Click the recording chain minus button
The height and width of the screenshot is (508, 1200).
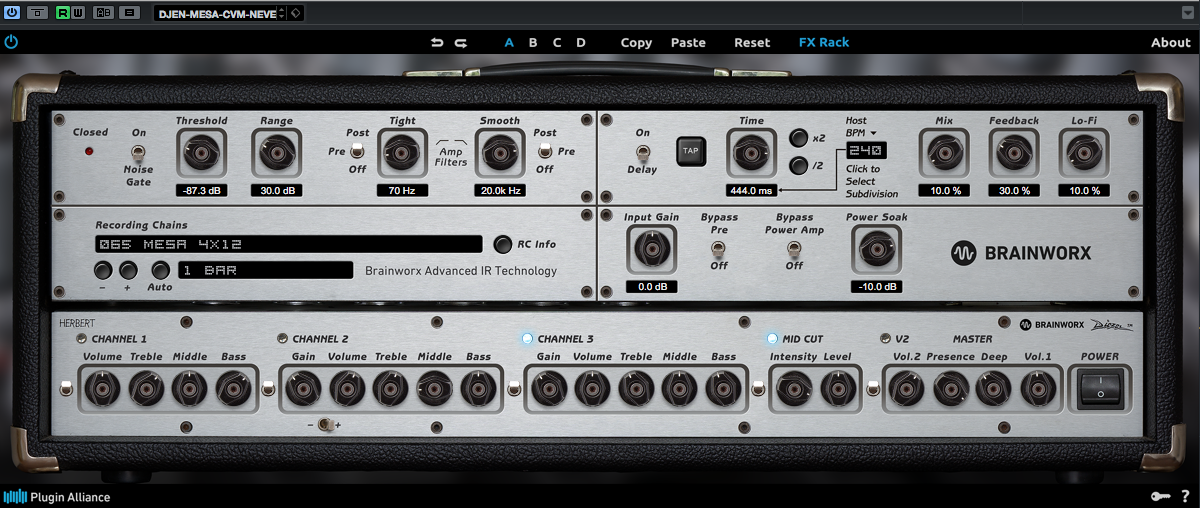pos(103,270)
